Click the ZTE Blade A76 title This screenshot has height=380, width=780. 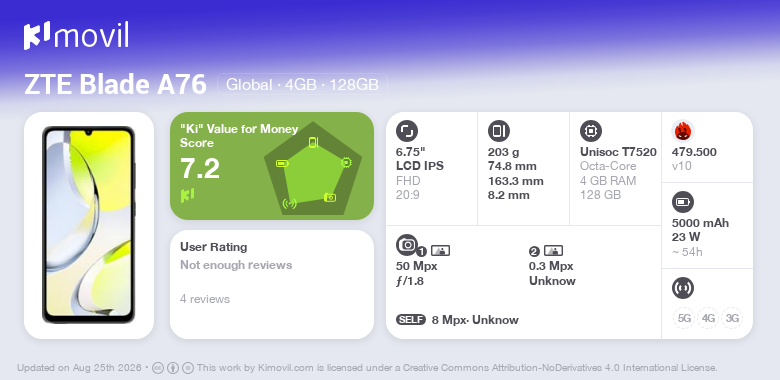coord(115,84)
